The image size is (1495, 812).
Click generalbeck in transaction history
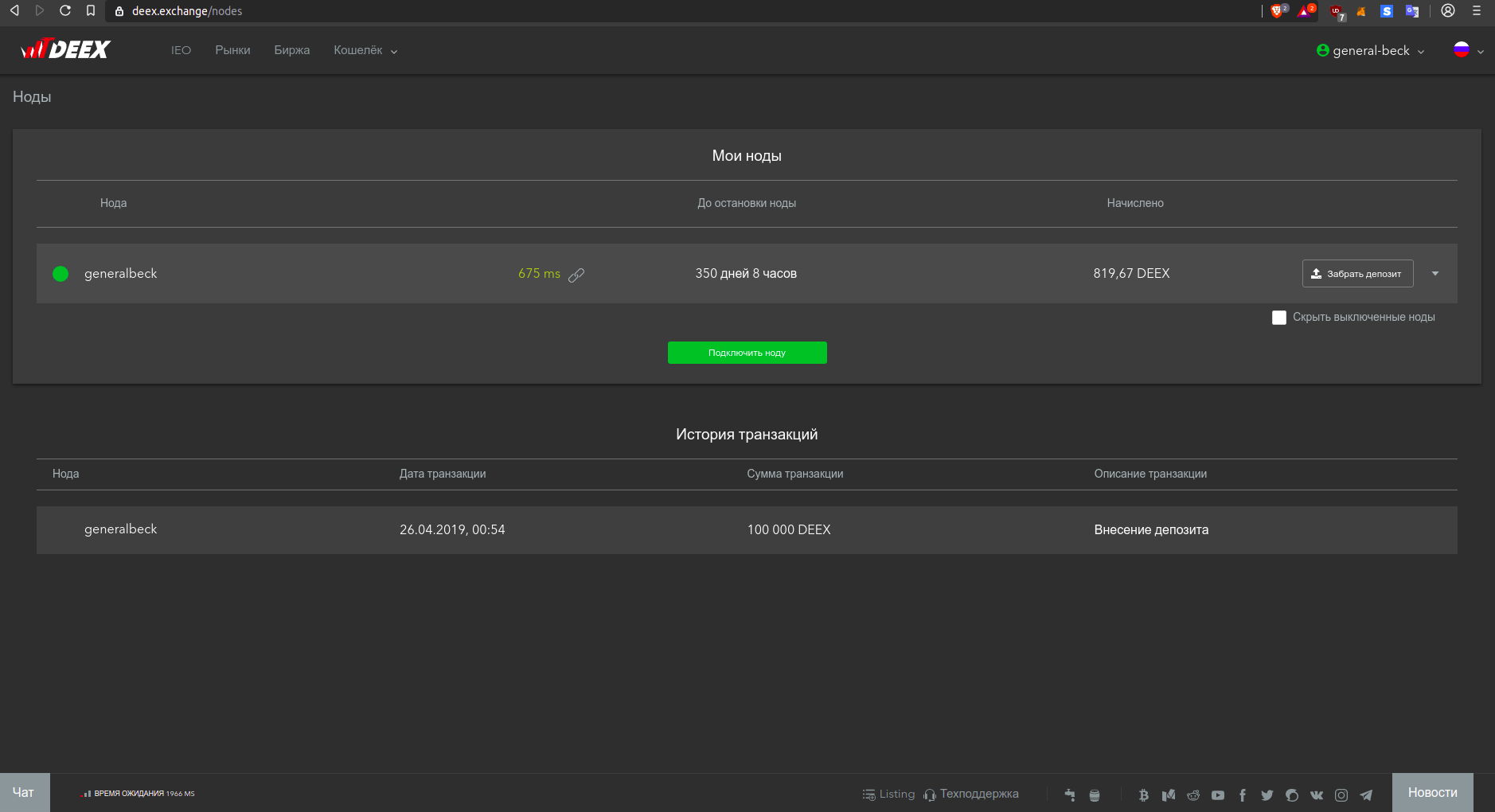(121, 529)
